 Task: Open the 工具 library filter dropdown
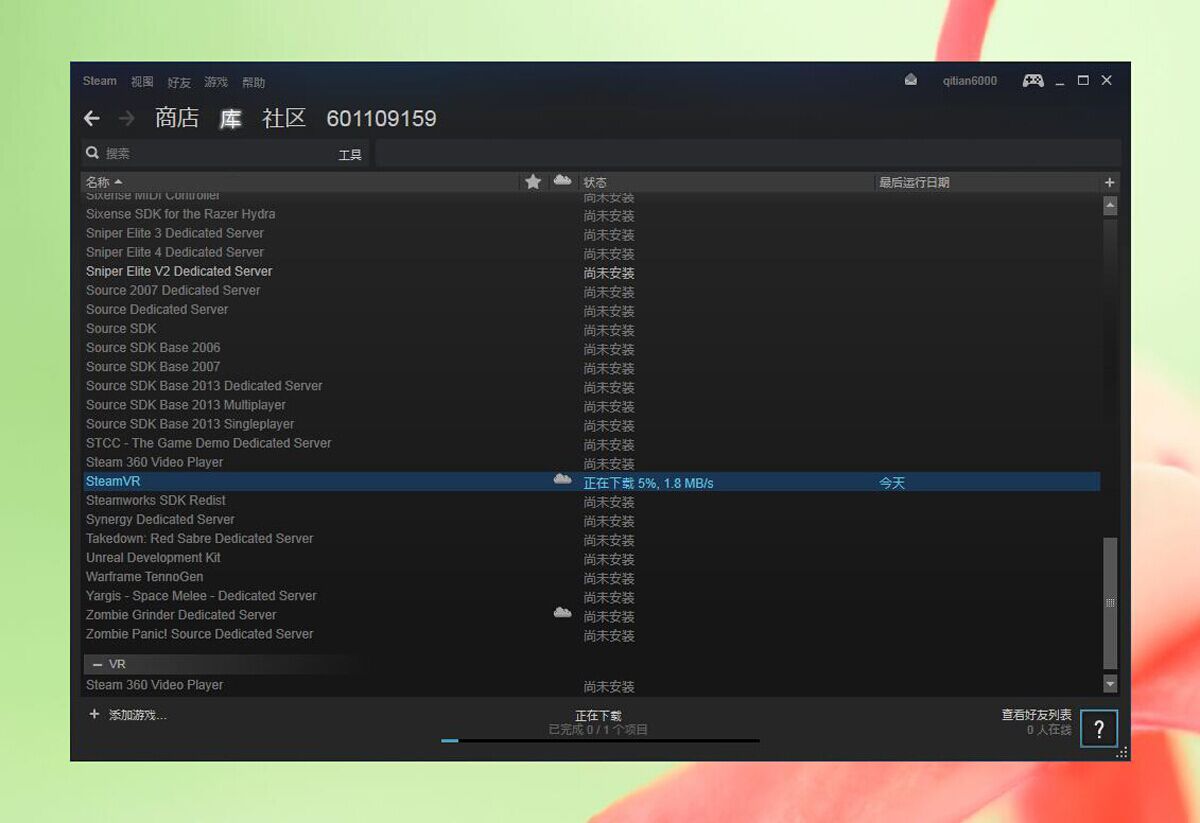[x=349, y=155]
